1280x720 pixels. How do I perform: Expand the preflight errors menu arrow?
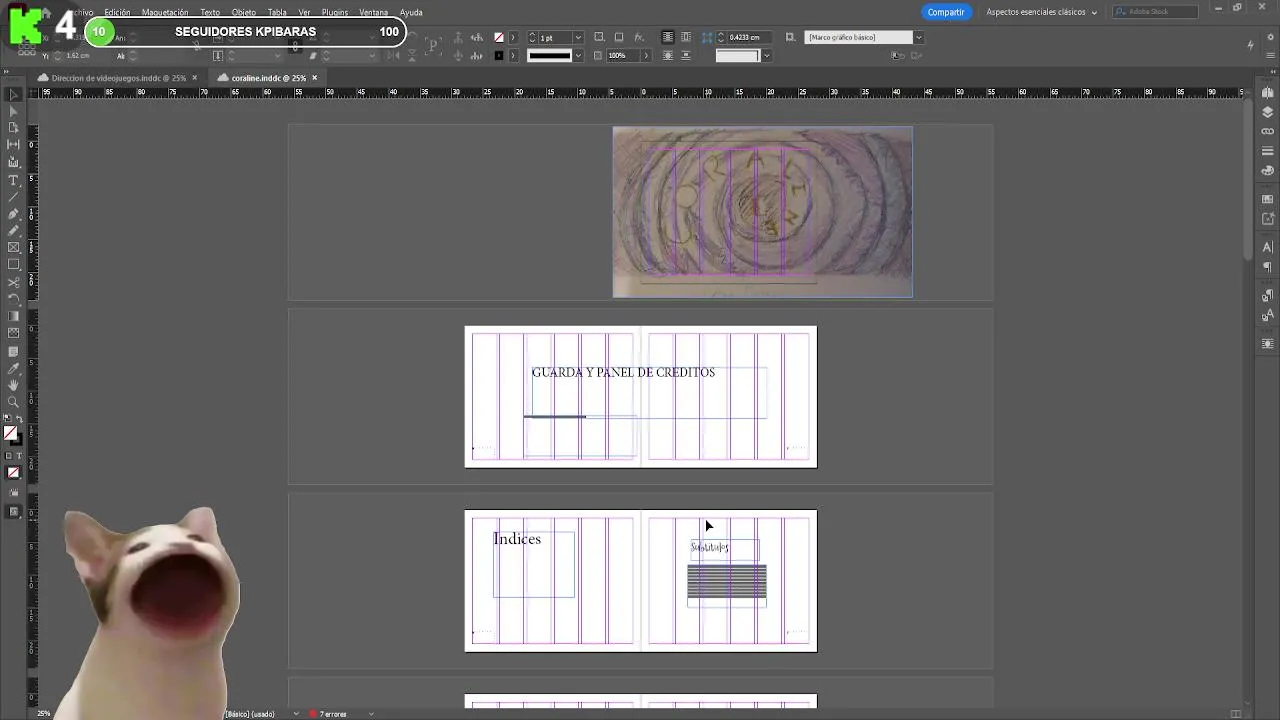coord(371,714)
